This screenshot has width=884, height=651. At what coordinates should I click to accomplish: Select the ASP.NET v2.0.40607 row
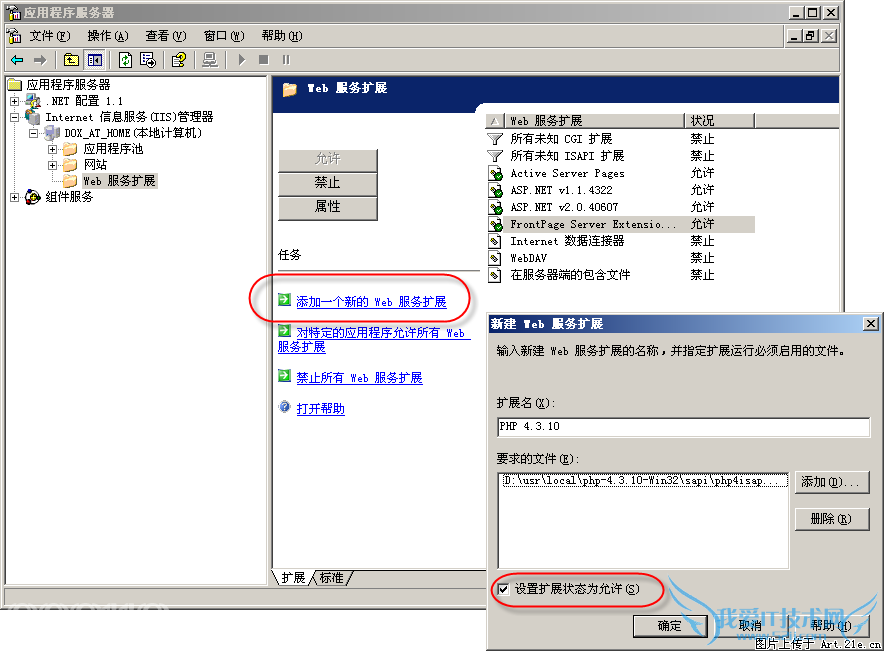click(x=620, y=207)
